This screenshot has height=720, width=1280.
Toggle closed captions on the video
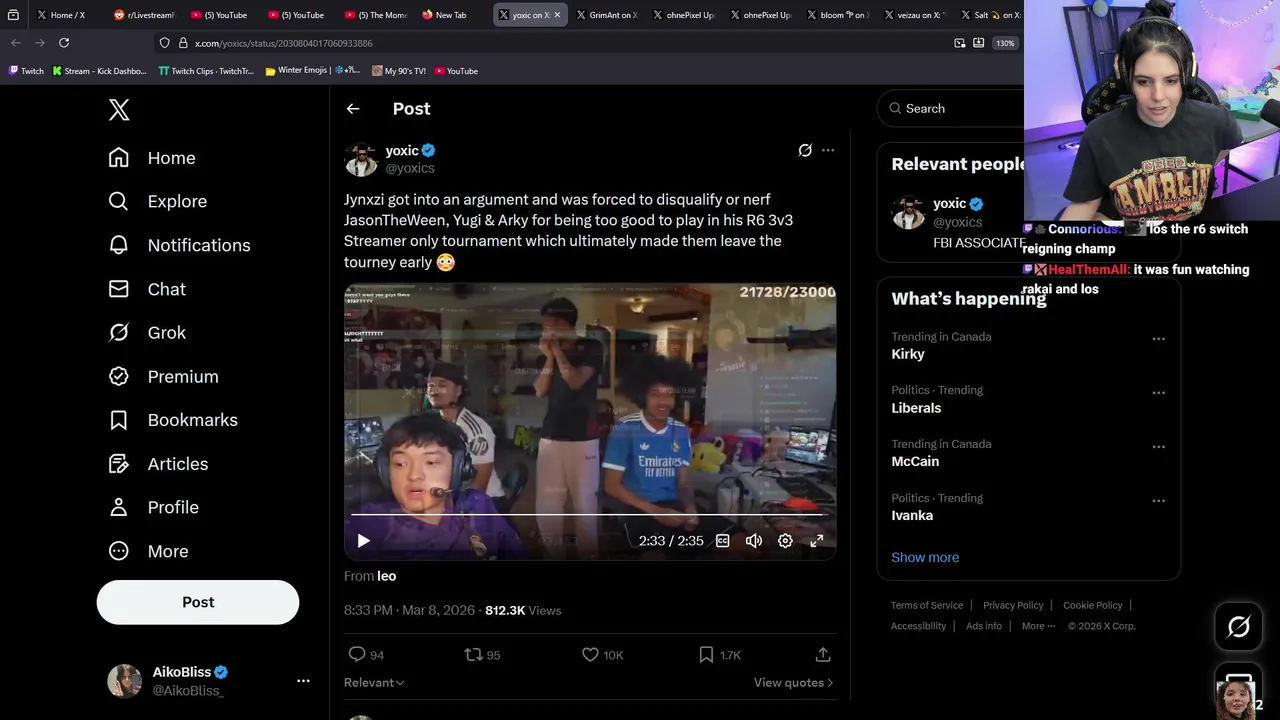pyautogui.click(x=722, y=541)
